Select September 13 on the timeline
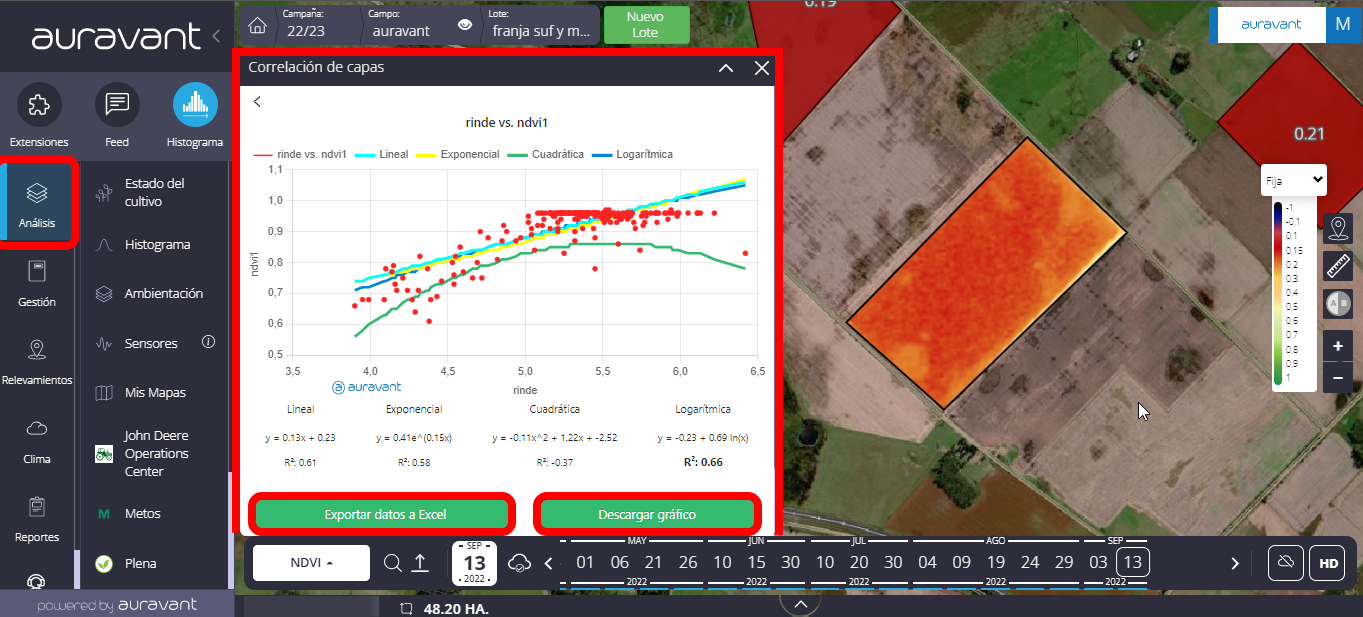Screen dimensions: 1363x617 (1132, 562)
